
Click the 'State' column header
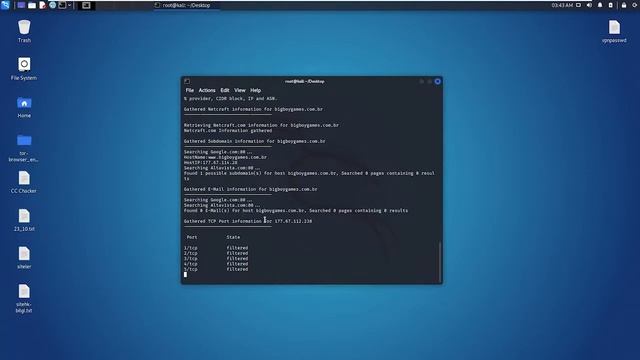(233, 237)
